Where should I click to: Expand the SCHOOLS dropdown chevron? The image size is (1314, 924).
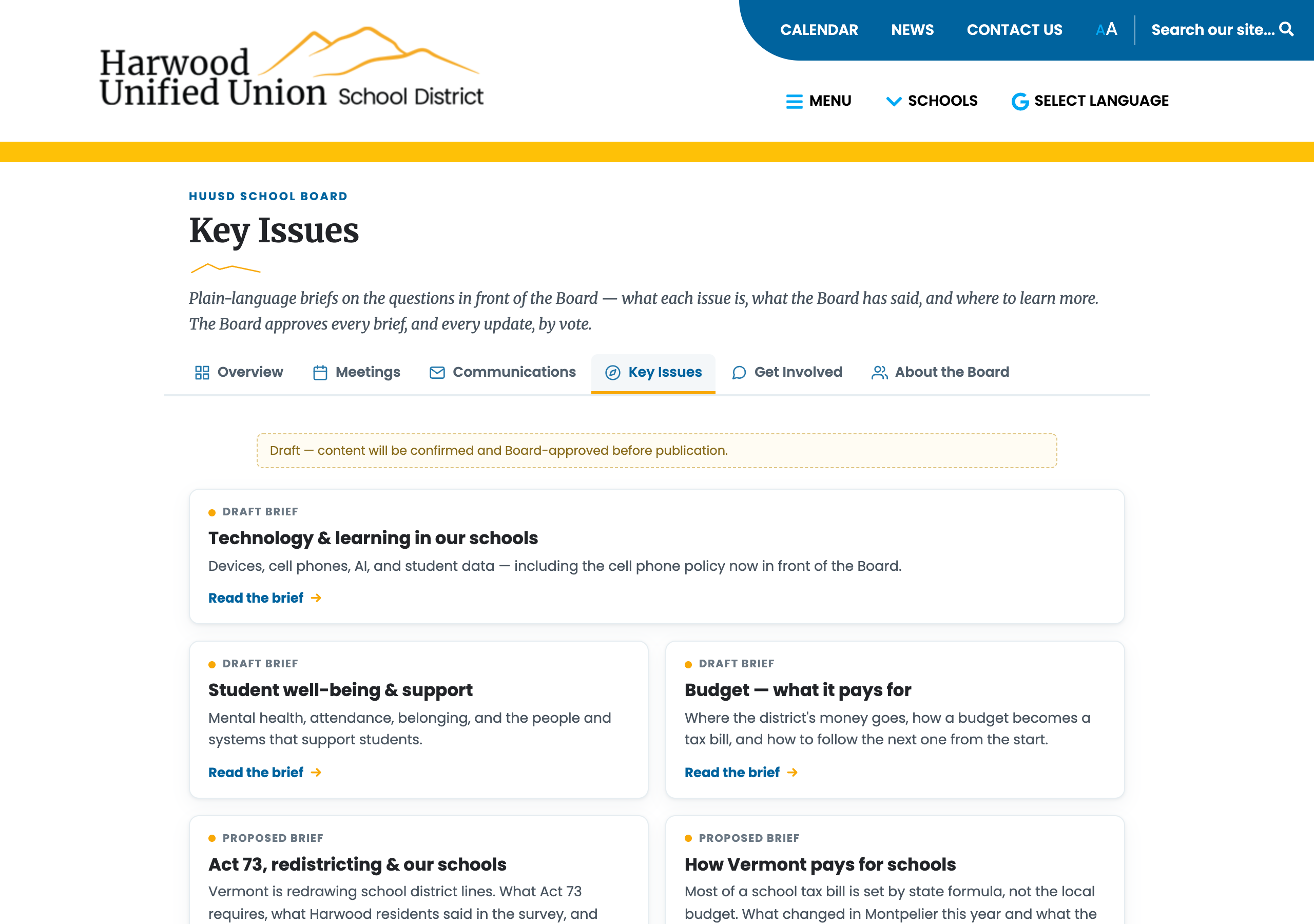click(x=893, y=101)
